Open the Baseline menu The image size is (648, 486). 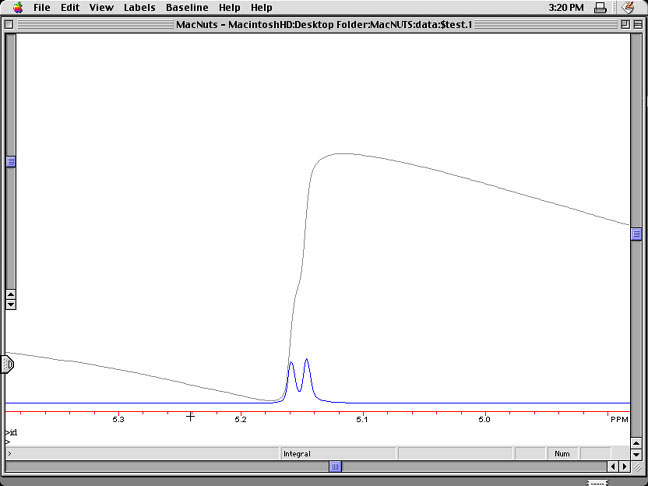click(x=187, y=8)
